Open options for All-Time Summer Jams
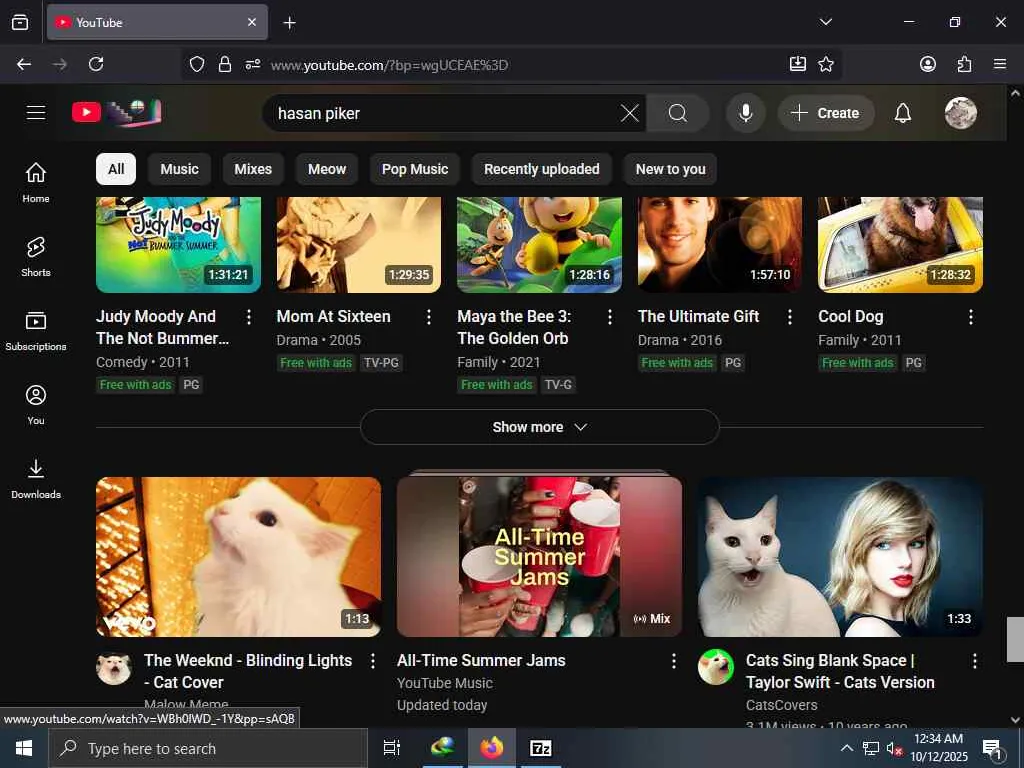Image resolution: width=1024 pixels, height=768 pixels. (674, 661)
